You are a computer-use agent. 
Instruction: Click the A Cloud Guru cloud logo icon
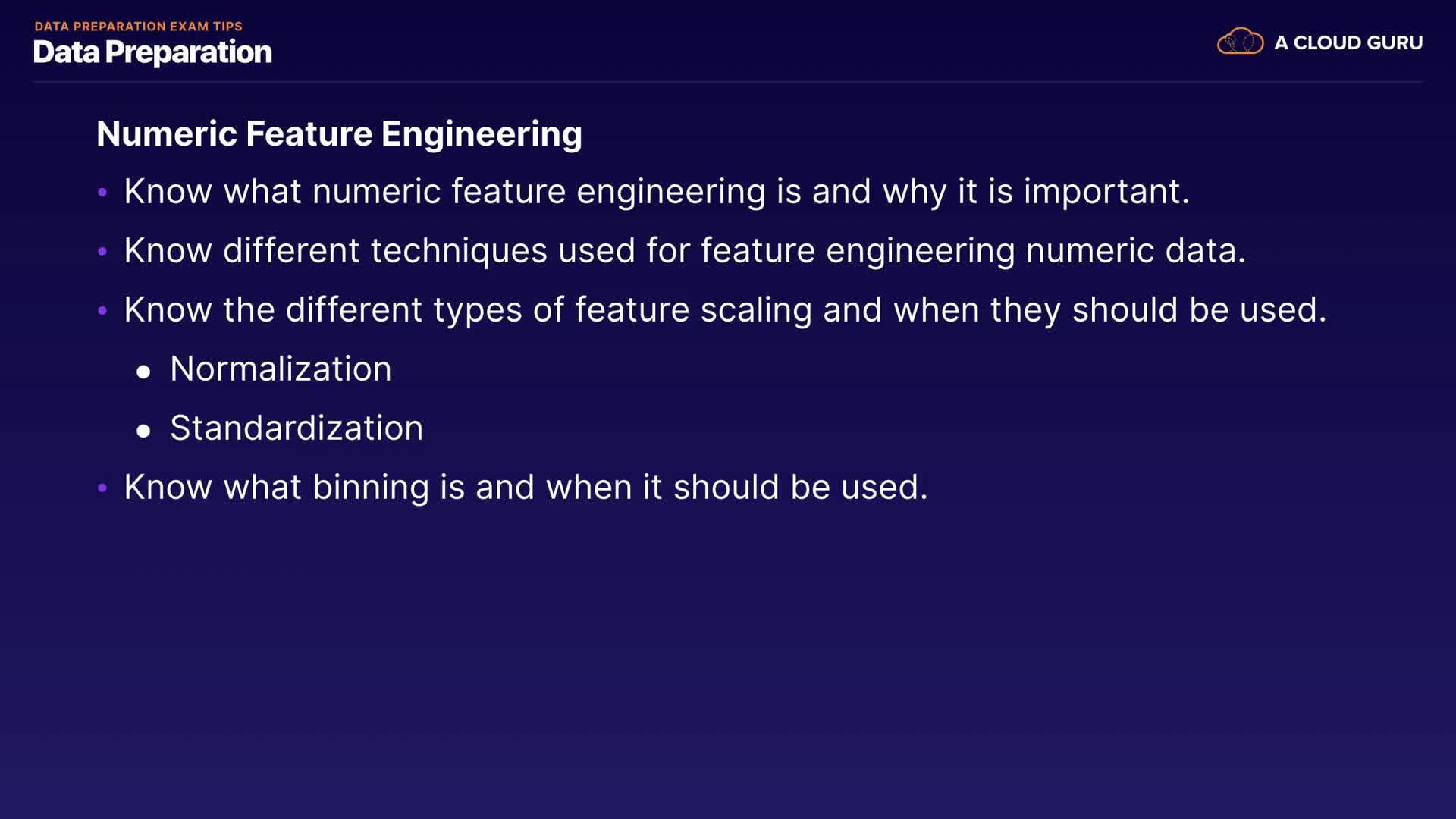pyautogui.click(x=1240, y=42)
